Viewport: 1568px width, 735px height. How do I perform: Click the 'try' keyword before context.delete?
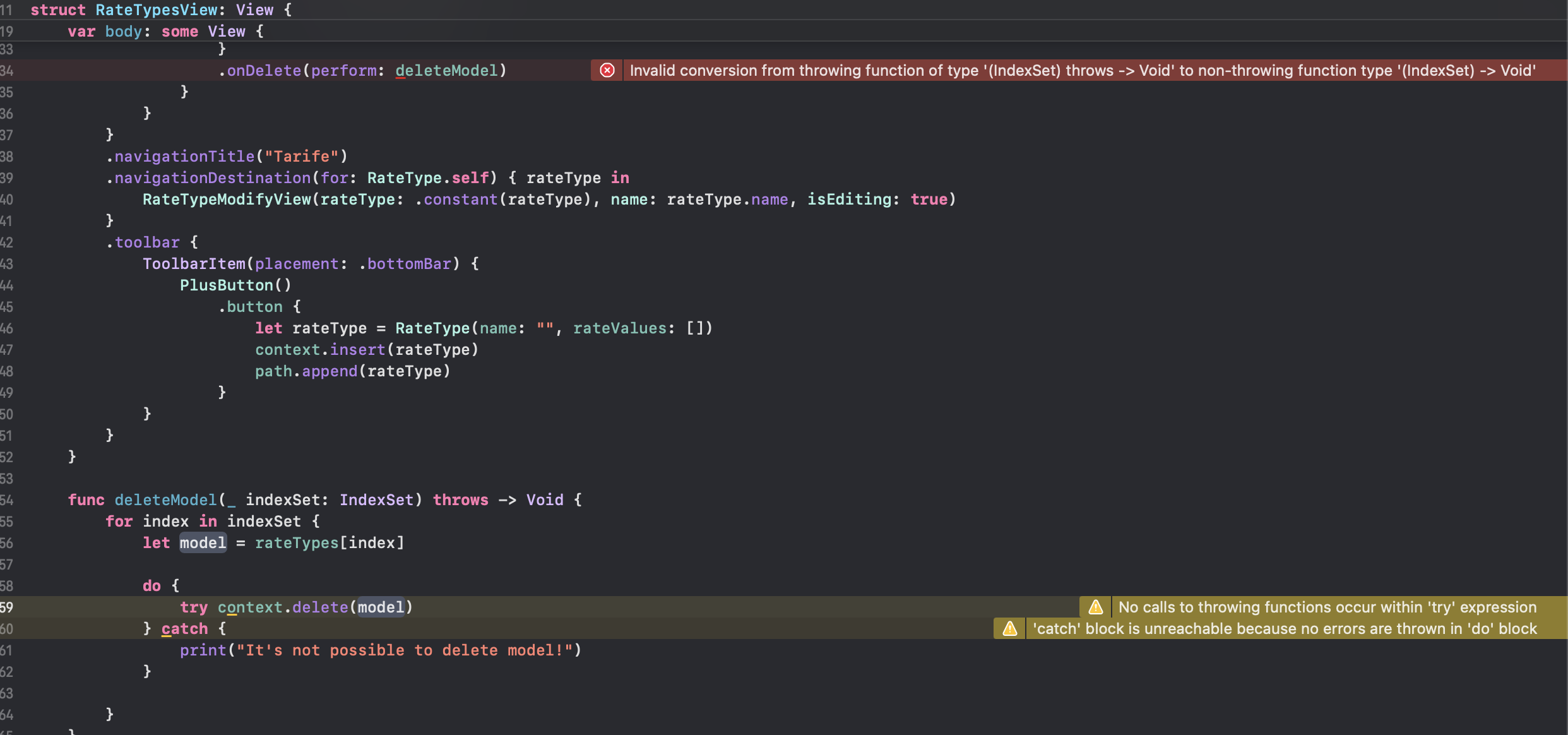coord(193,607)
